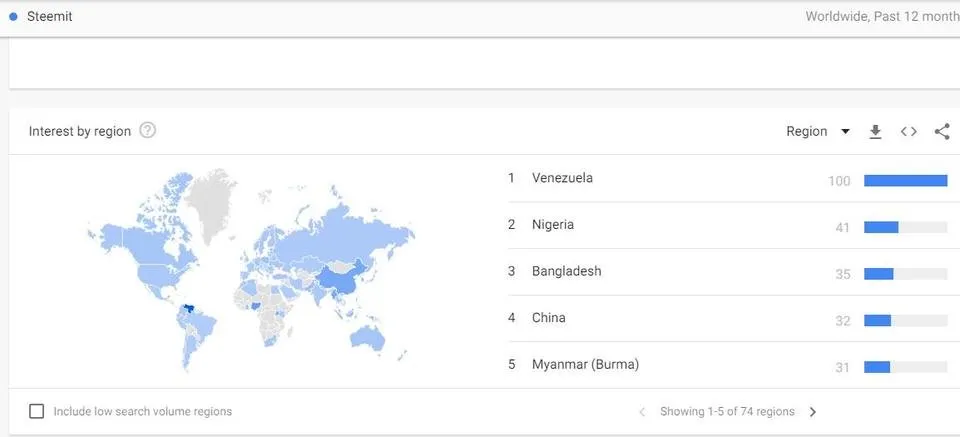This screenshot has width=960, height=437.
Task: Open the embed code icon
Action: [909, 132]
